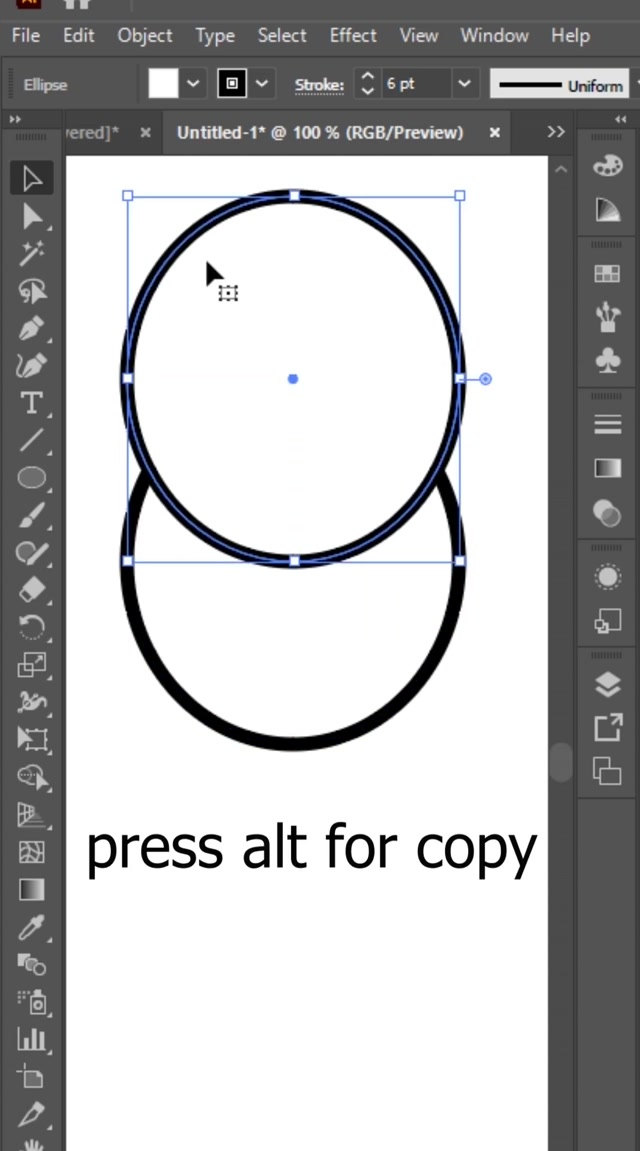Open the Swatches panel icon

(607, 274)
